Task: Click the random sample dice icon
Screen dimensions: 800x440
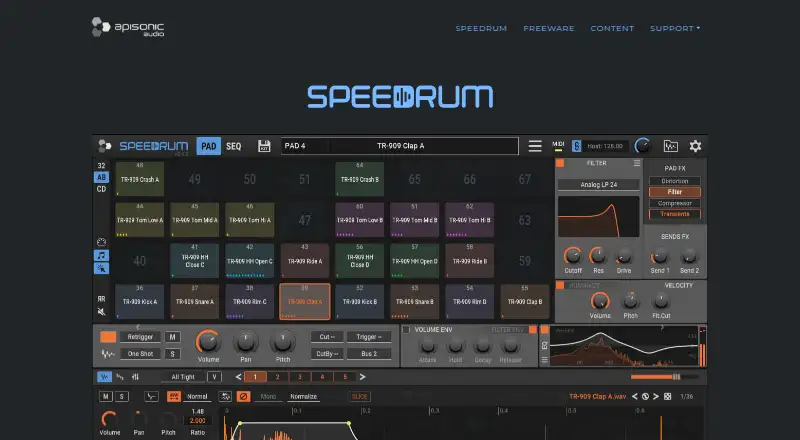Action: 667,397
